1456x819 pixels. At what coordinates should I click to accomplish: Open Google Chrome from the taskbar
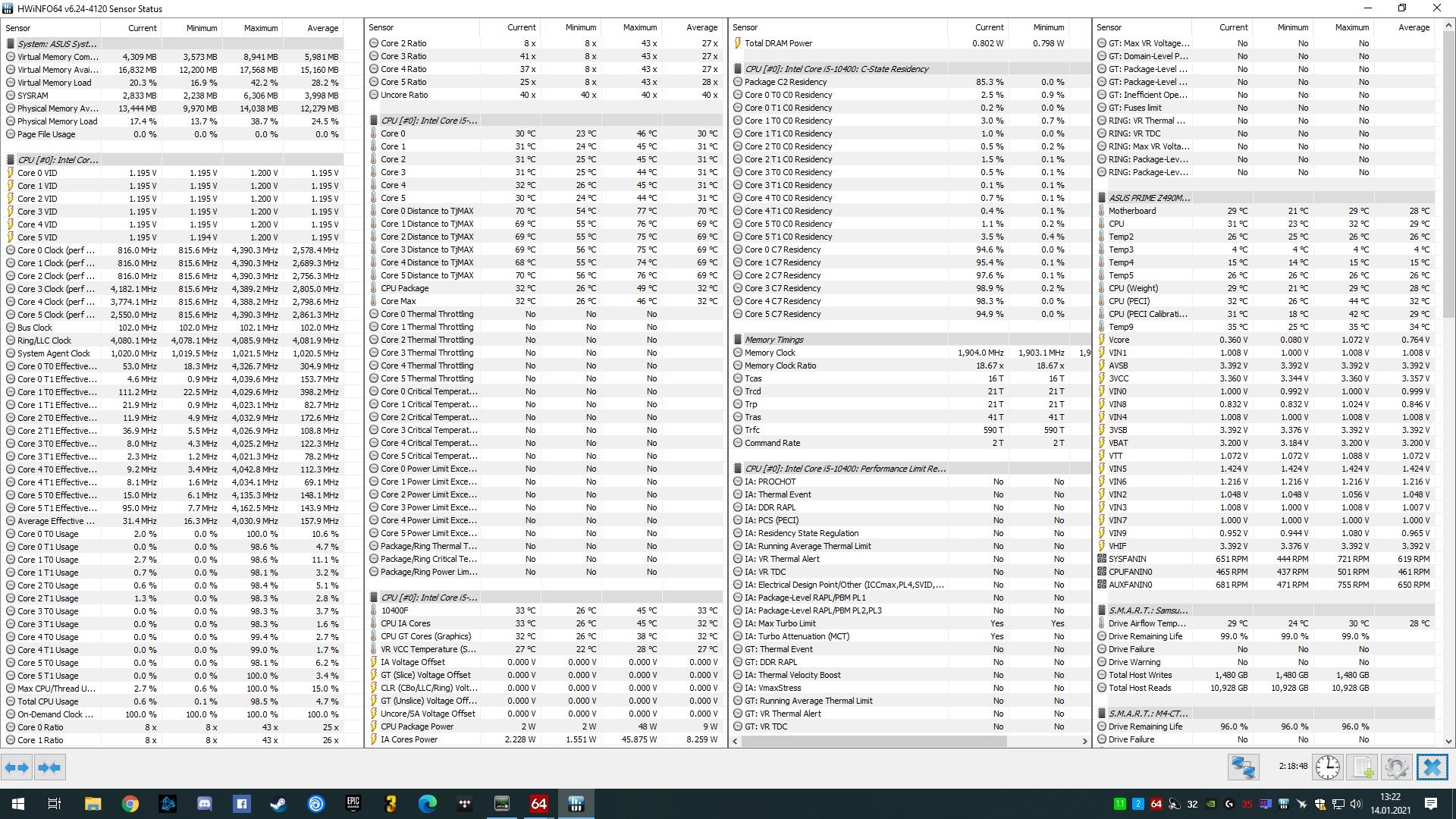pos(130,804)
